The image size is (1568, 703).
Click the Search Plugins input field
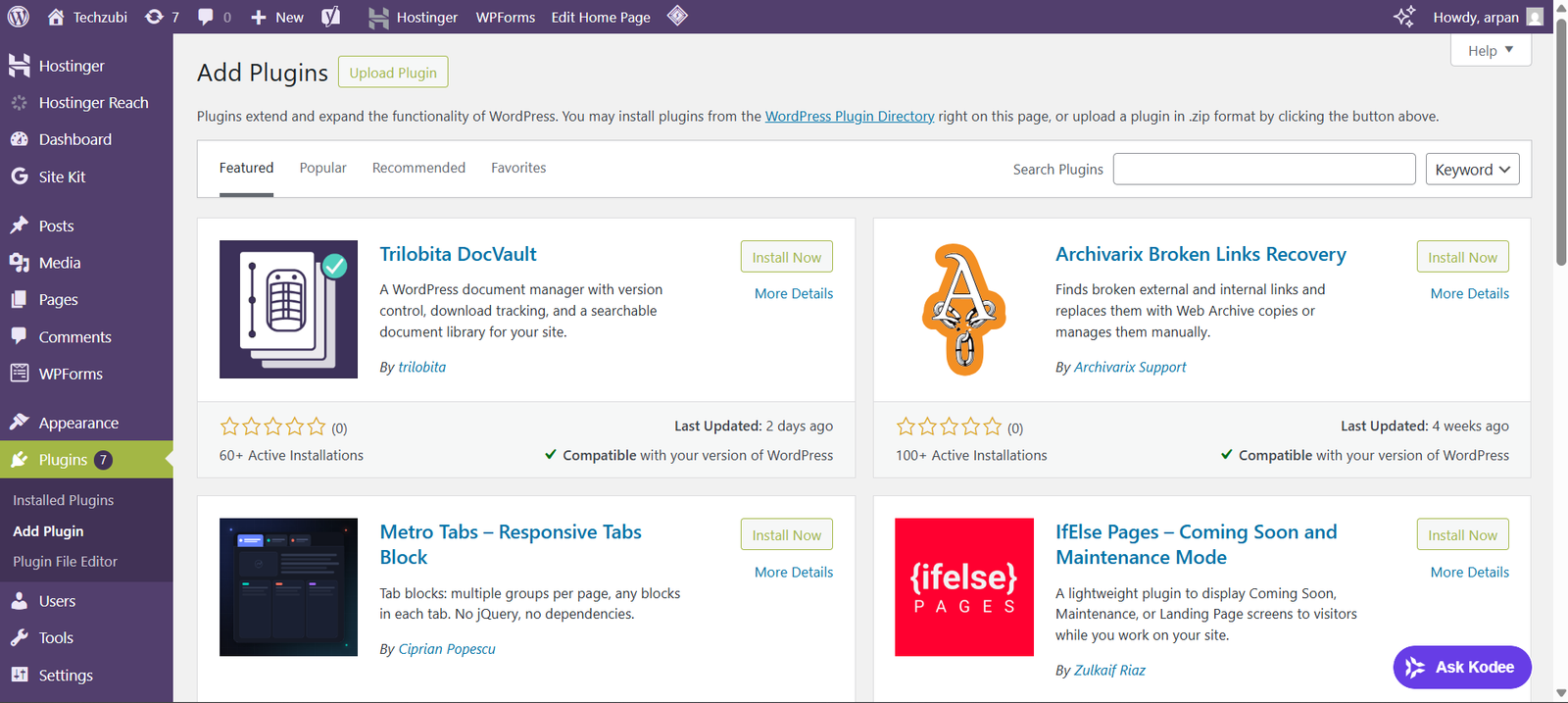[x=1263, y=170]
